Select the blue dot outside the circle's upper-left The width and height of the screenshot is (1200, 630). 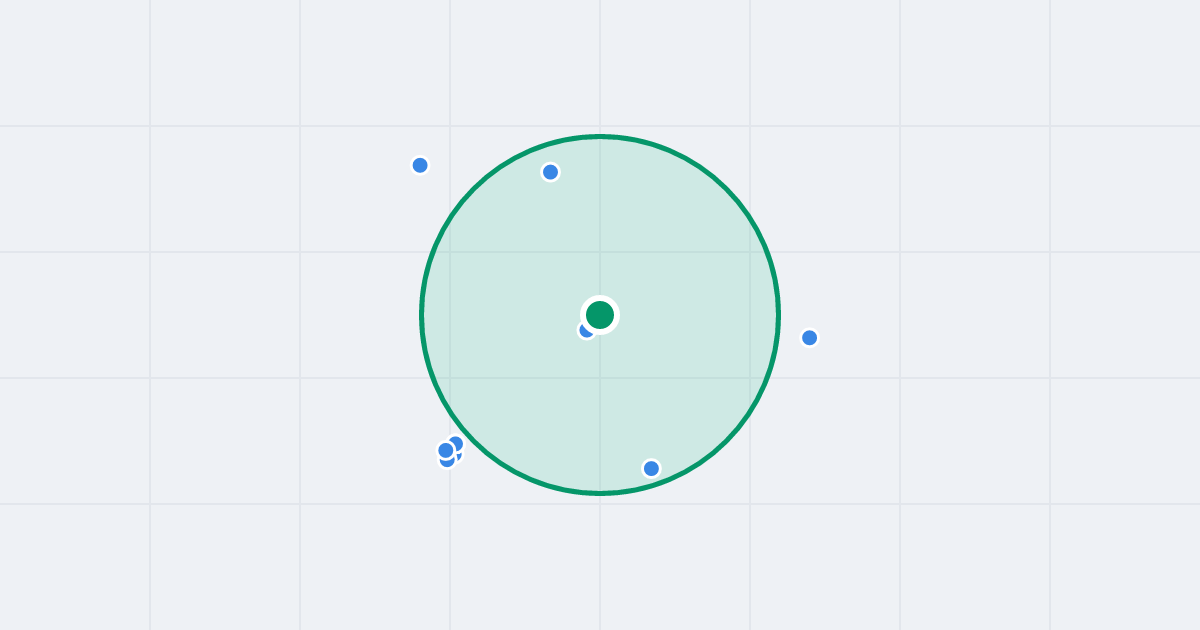point(420,165)
